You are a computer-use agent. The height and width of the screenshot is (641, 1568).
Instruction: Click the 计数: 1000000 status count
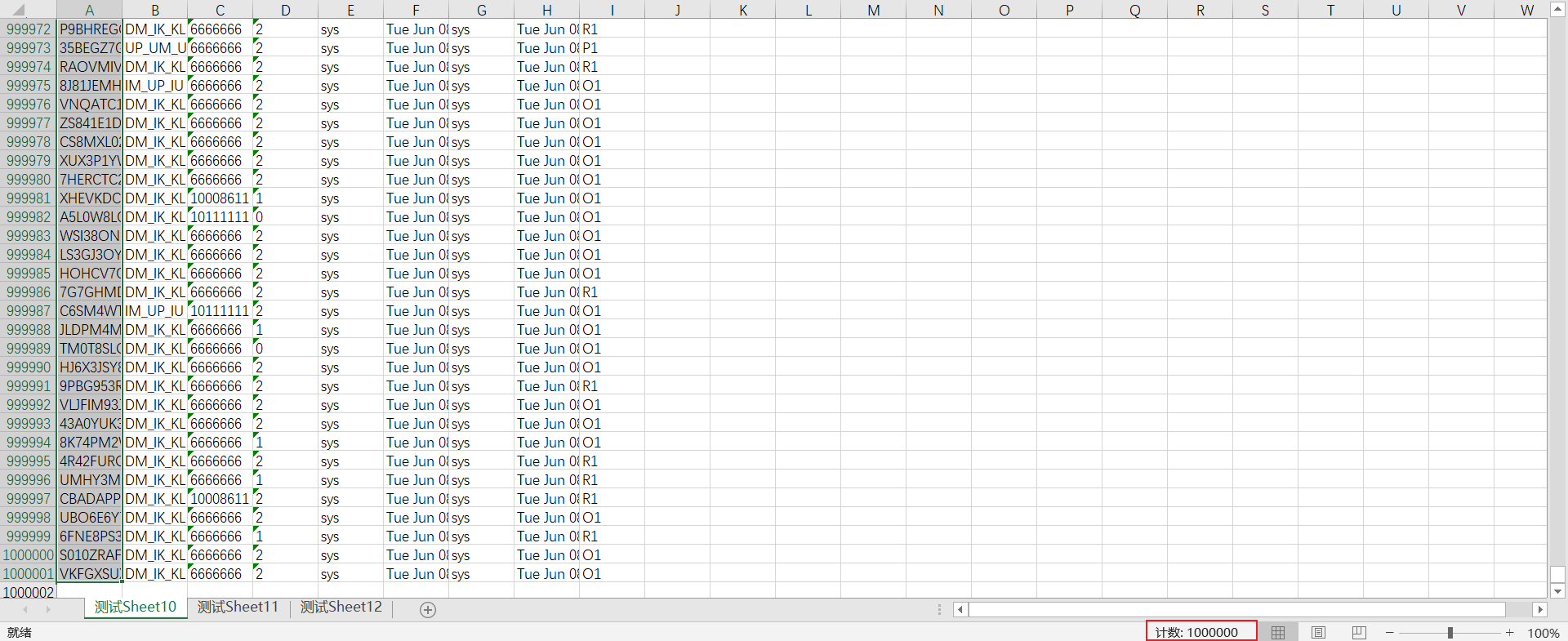(1196, 632)
